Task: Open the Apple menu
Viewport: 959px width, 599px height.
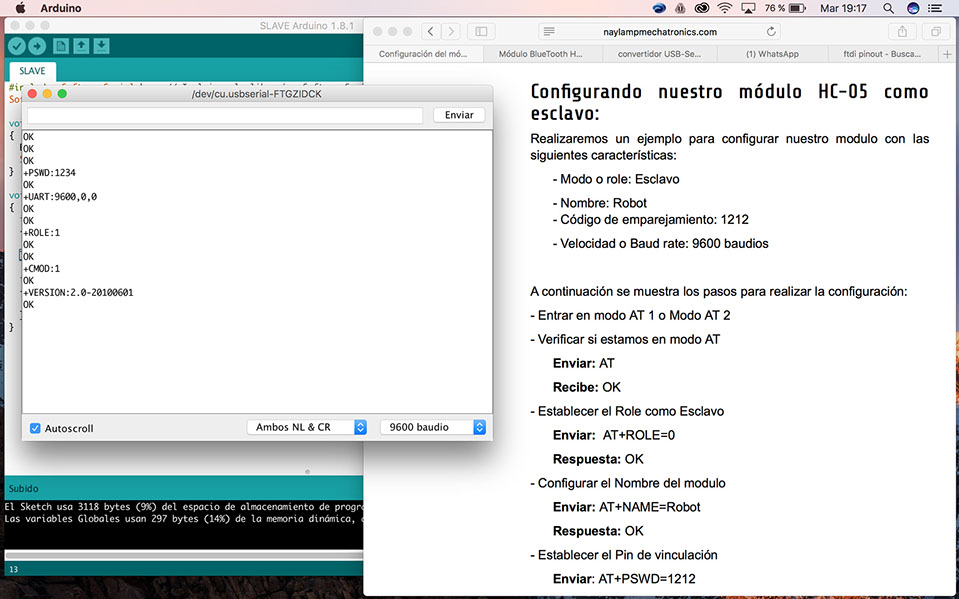Action: click(x=20, y=8)
